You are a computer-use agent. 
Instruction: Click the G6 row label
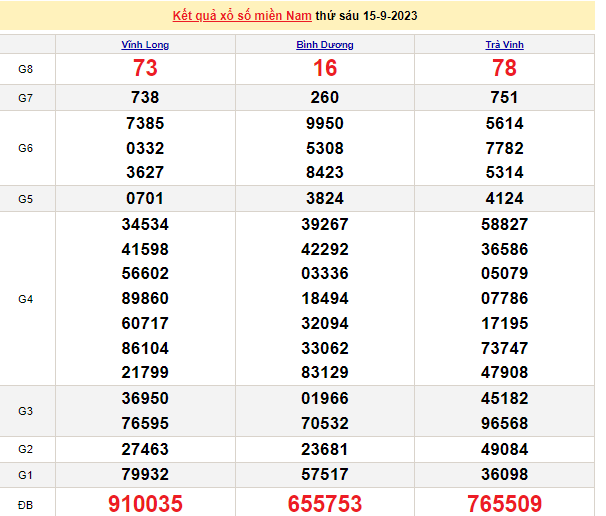[x=26, y=148]
